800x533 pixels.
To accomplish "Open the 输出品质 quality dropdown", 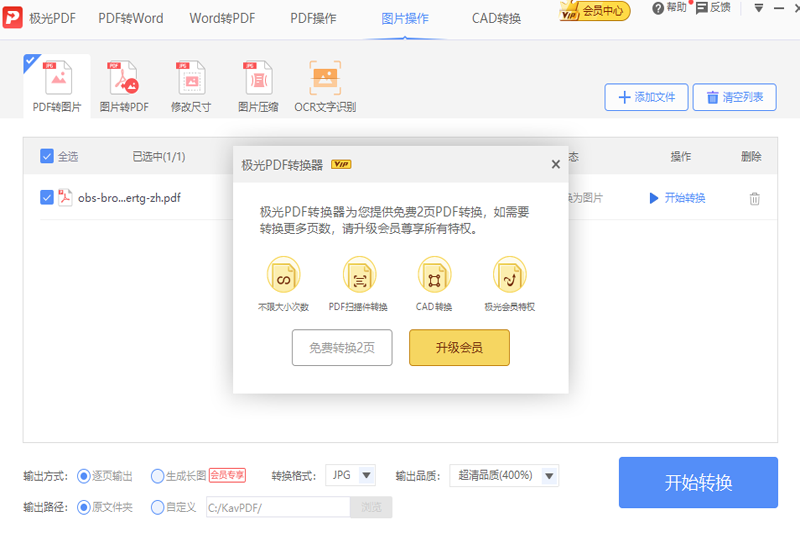I will (548, 475).
